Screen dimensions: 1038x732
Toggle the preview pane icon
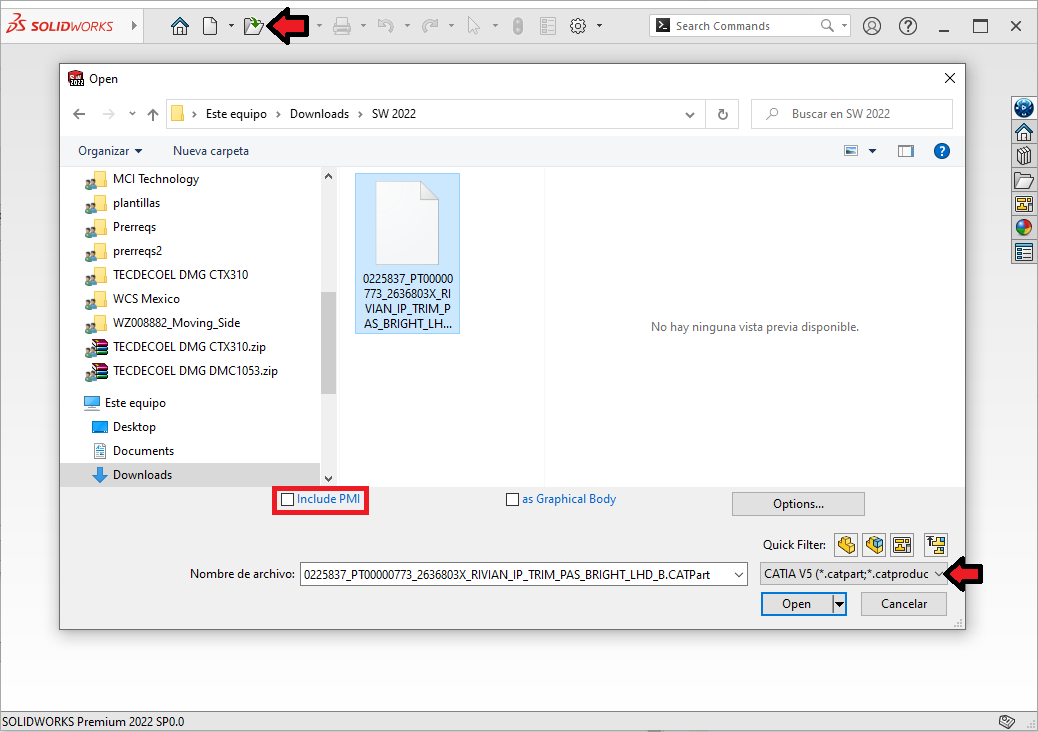coord(906,151)
